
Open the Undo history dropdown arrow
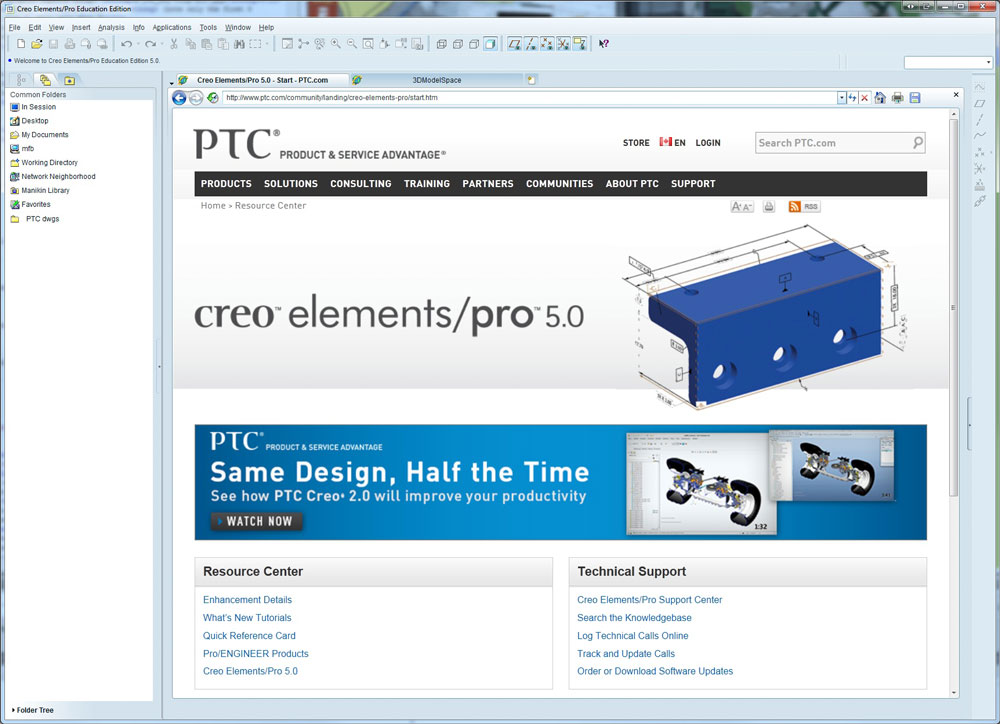pyautogui.click(x=138, y=44)
